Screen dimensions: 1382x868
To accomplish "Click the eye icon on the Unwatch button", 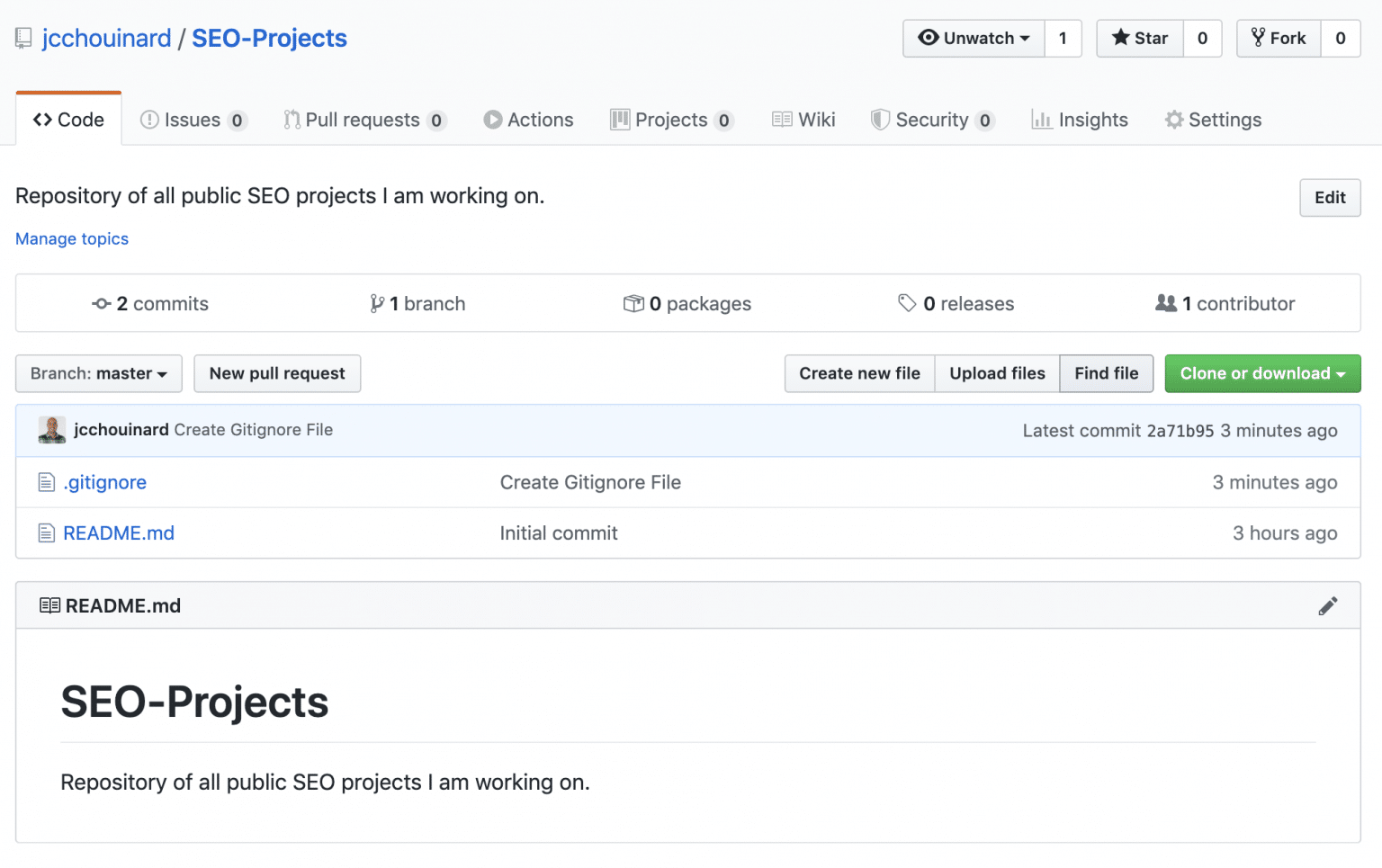I will pos(929,38).
